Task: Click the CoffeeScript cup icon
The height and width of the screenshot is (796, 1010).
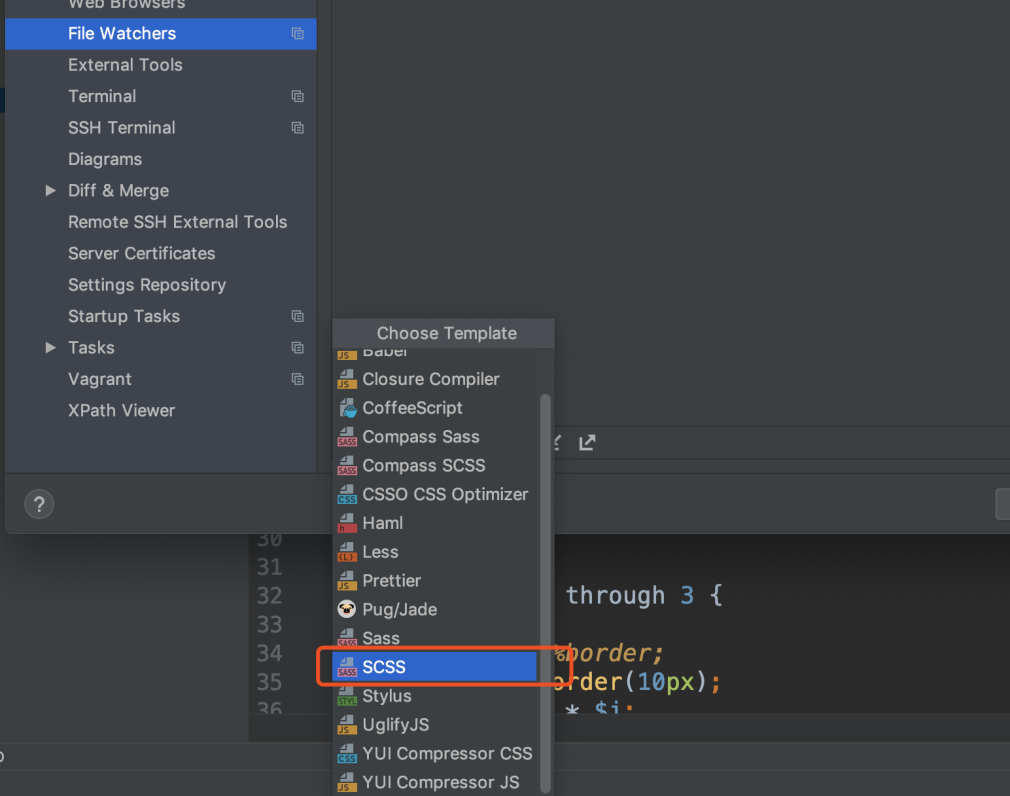Action: [347, 408]
